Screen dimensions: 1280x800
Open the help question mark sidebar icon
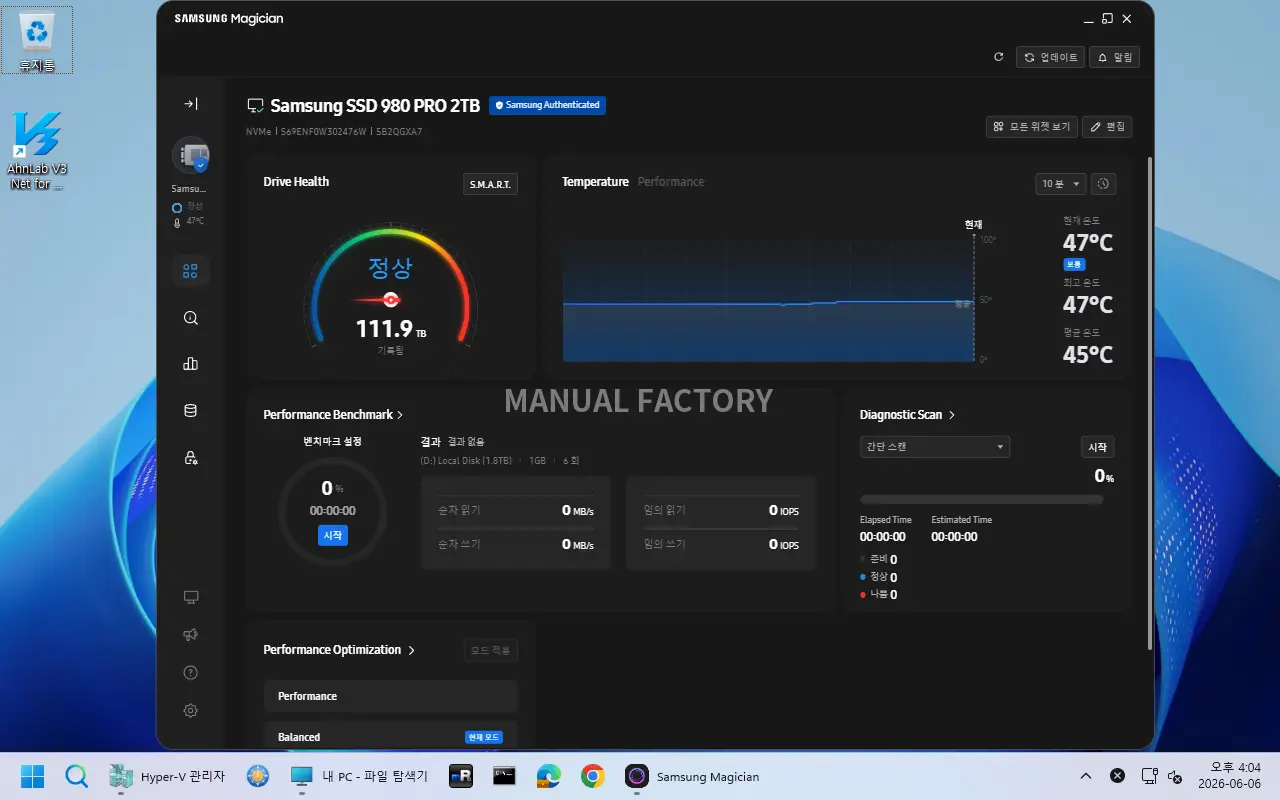tap(190, 673)
